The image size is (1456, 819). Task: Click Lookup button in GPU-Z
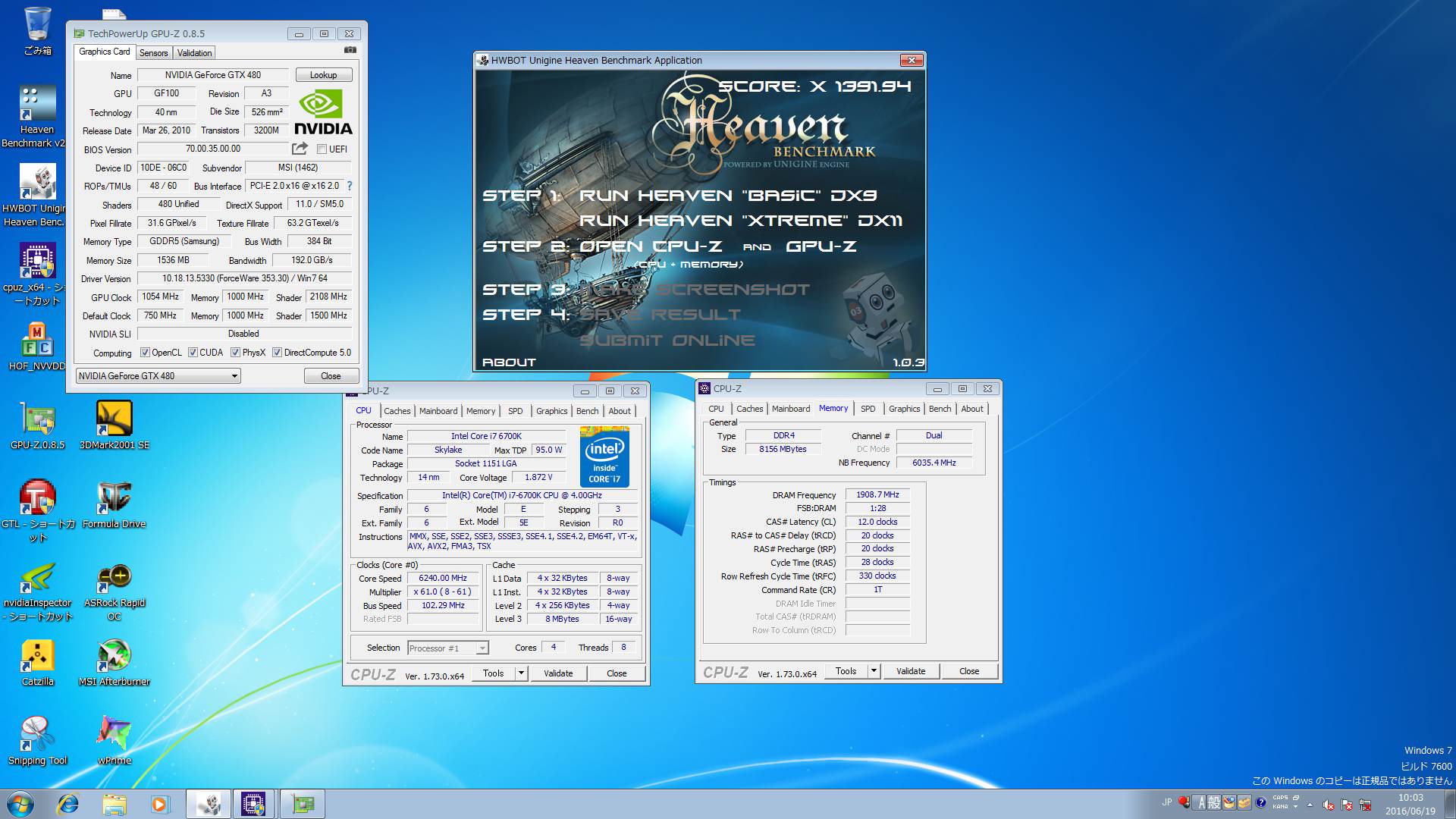pos(323,75)
